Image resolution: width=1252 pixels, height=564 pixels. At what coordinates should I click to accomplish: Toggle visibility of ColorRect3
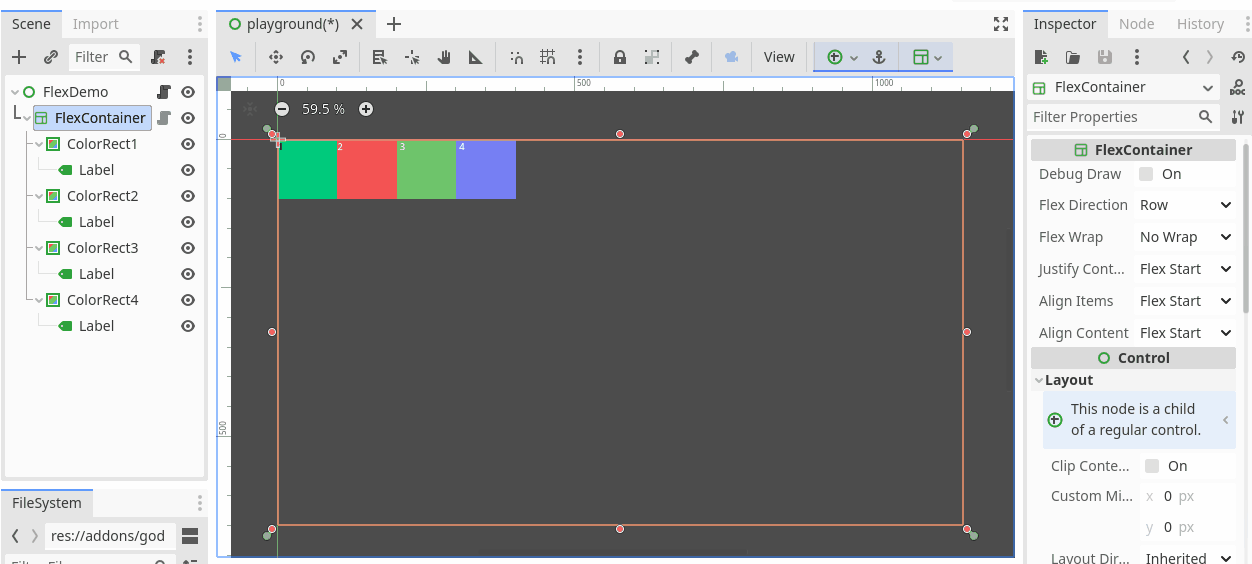point(188,248)
